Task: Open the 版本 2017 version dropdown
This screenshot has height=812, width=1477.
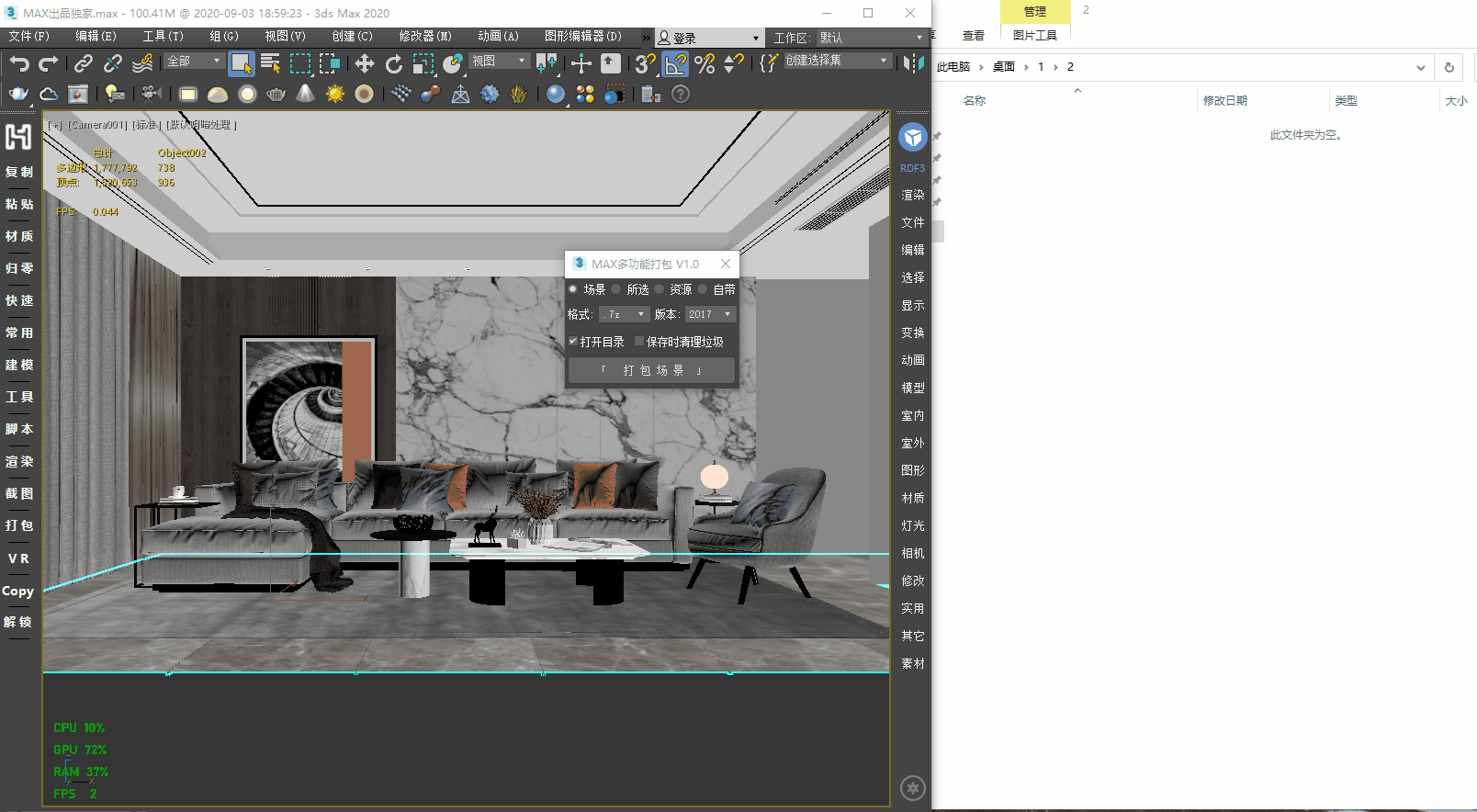Action: [711, 314]
